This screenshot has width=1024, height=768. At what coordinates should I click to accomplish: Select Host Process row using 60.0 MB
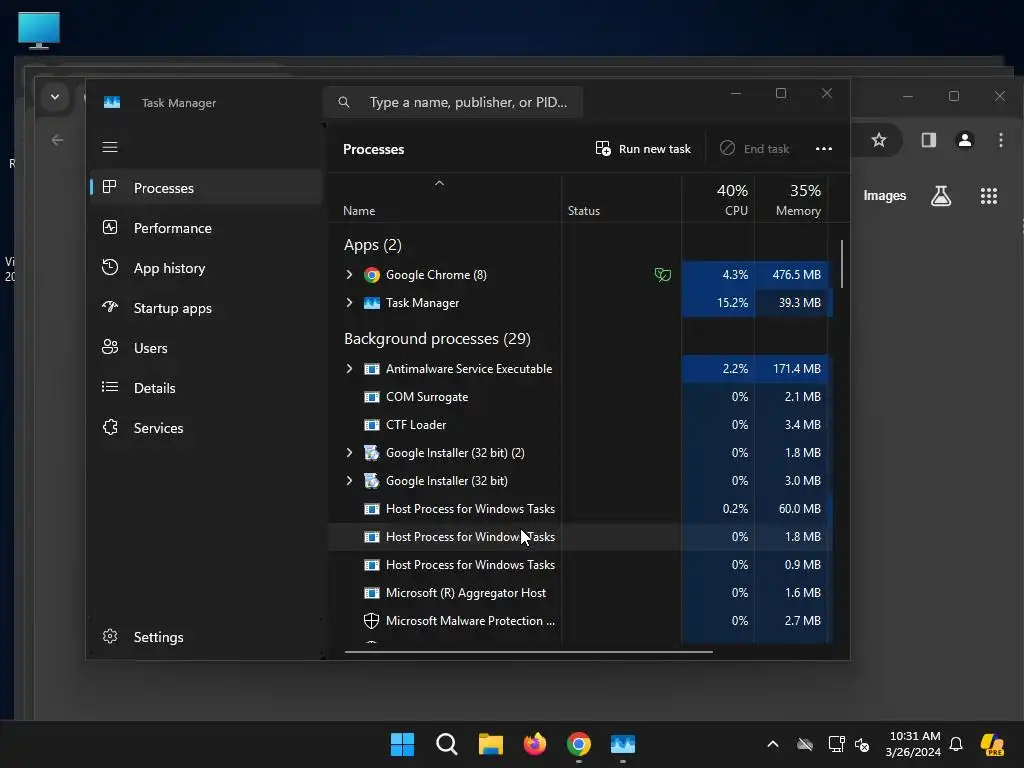[580, 509]
